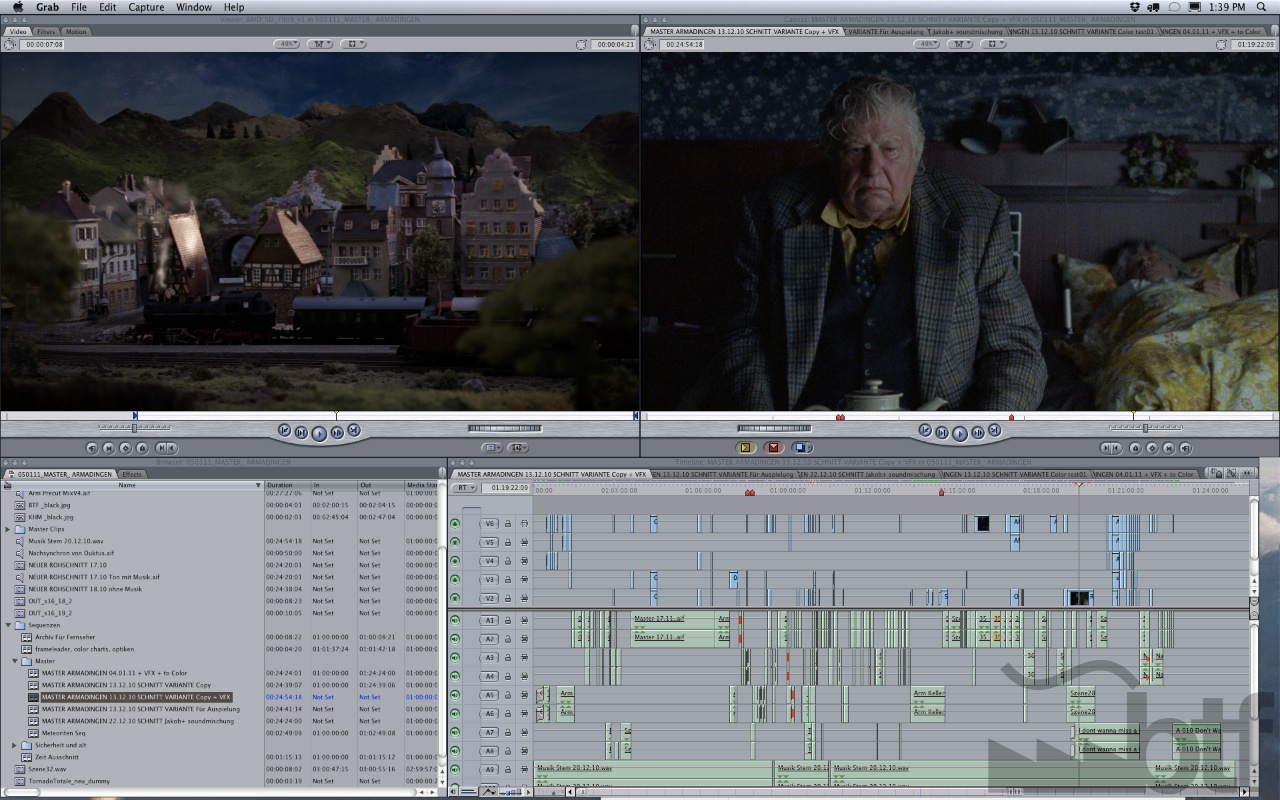Collapse the Sequenzen folder
The width and height of the screenshot is (1280, 800).
pos(8,625)
